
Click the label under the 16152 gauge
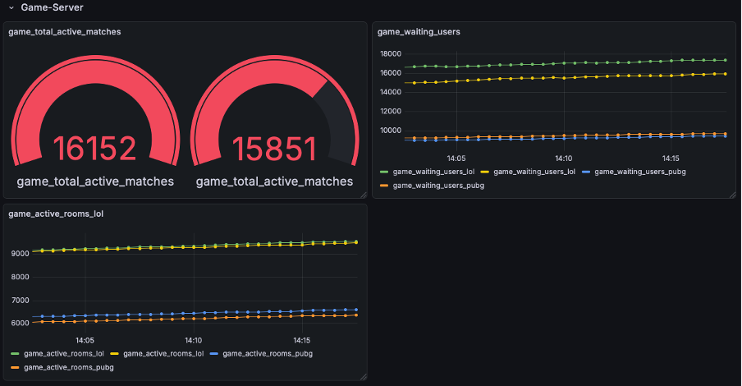click(x=95, y=182)
